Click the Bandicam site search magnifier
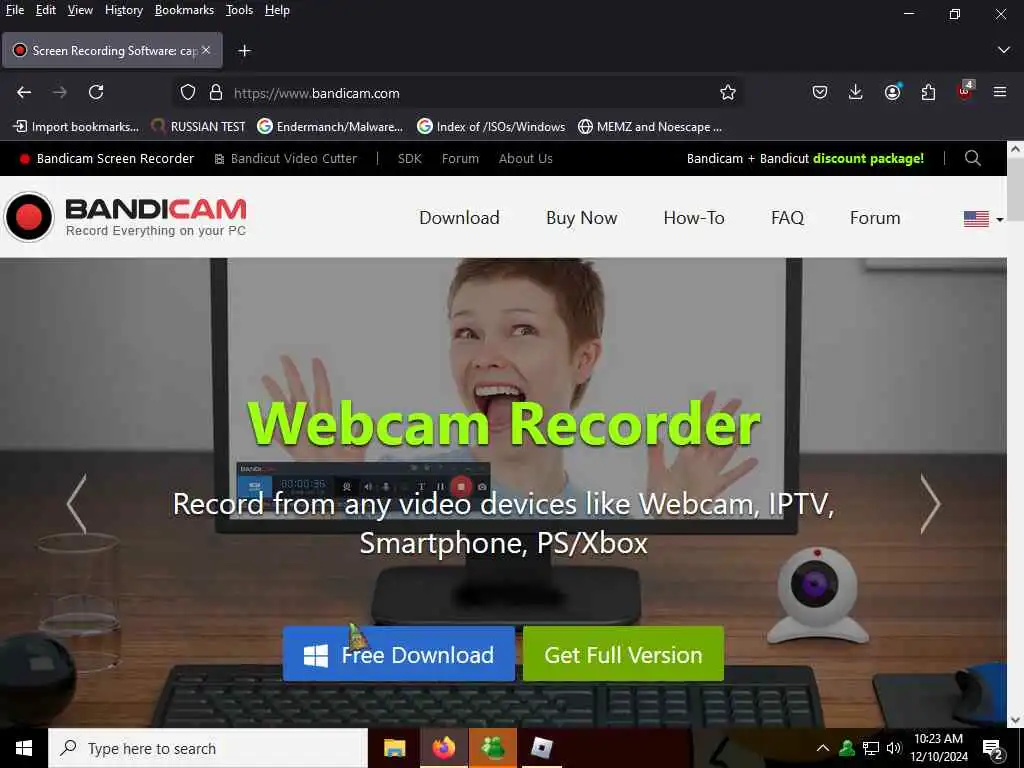The height and width of the screenshot is (768, 1024). (972, 158)
